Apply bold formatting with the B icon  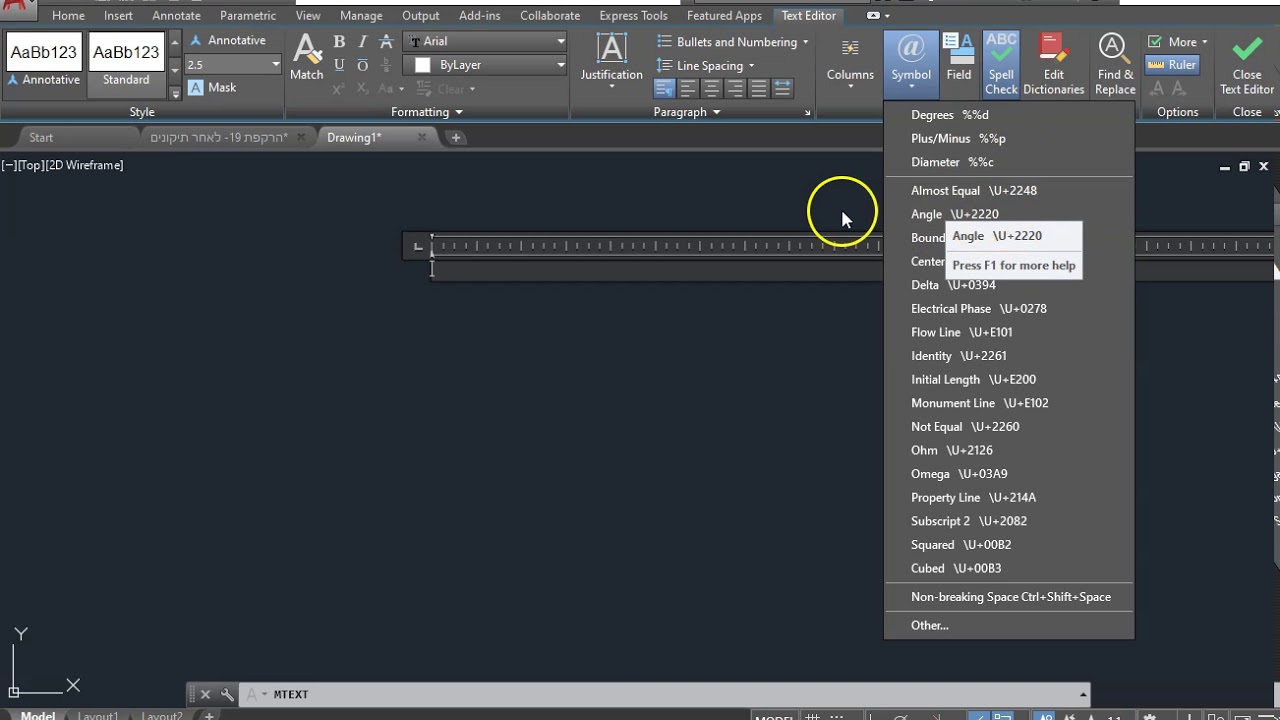tap(339, 41)
